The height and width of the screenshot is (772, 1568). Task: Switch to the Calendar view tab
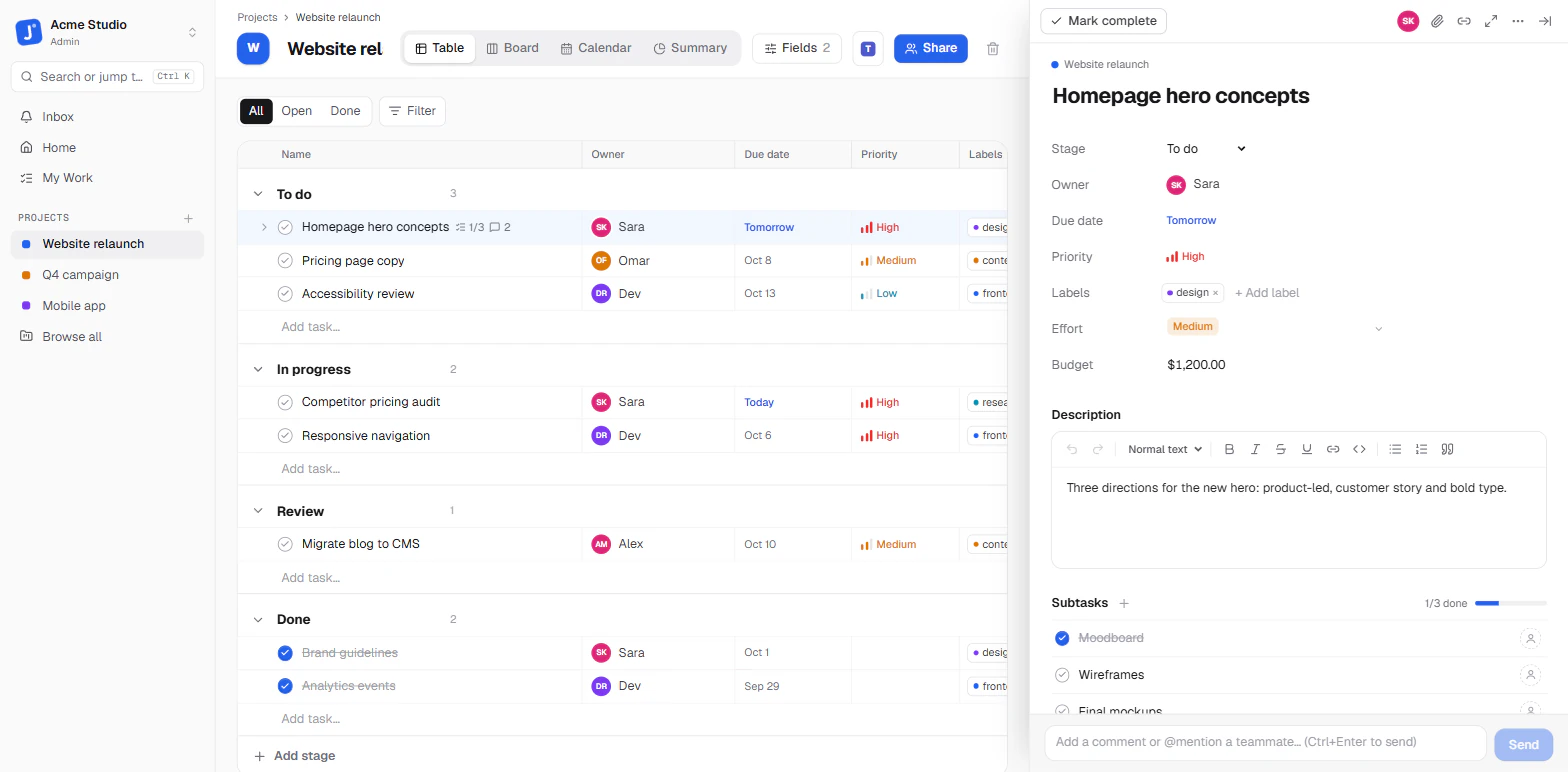pyautogui.click(x=596, y=48)
